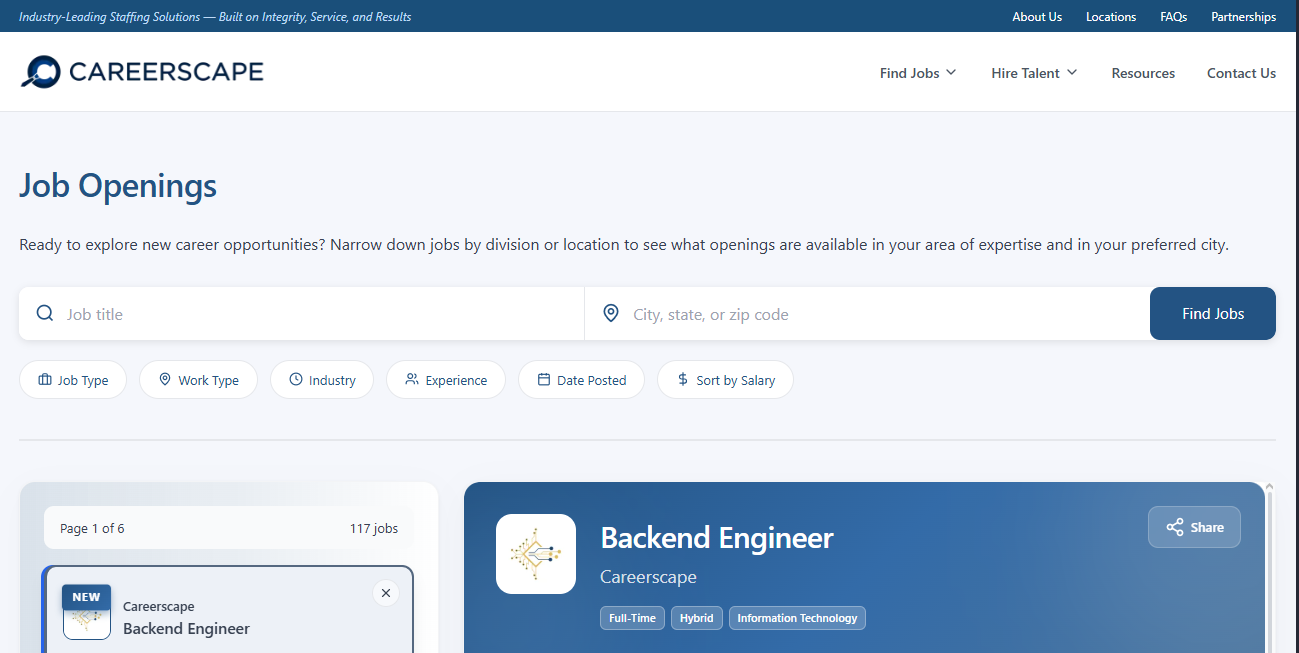Click the clock icon on Industry filter
The width and height of the screenshot is (1299, 653).
pos(297,379)
